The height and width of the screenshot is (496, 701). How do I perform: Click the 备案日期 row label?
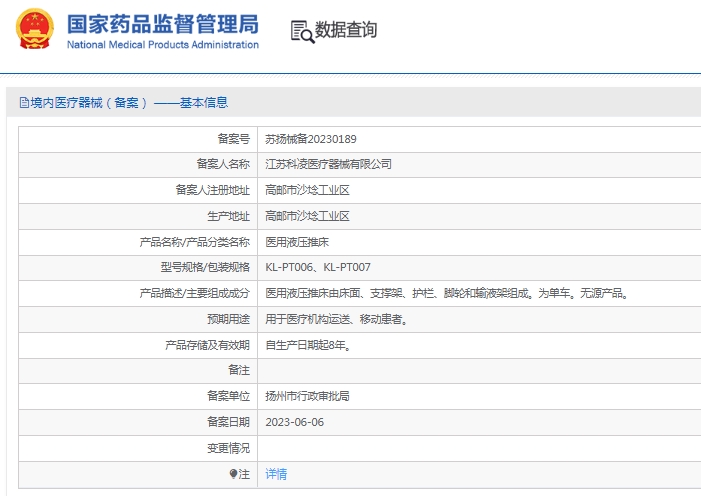pos(228,422)
